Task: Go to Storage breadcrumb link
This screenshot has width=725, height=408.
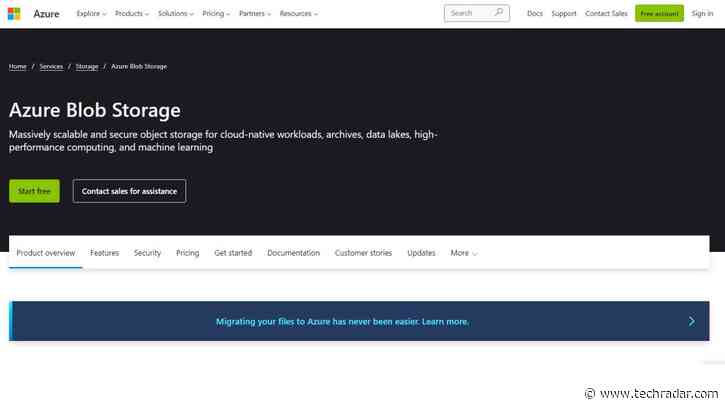Action: [87, 67]
